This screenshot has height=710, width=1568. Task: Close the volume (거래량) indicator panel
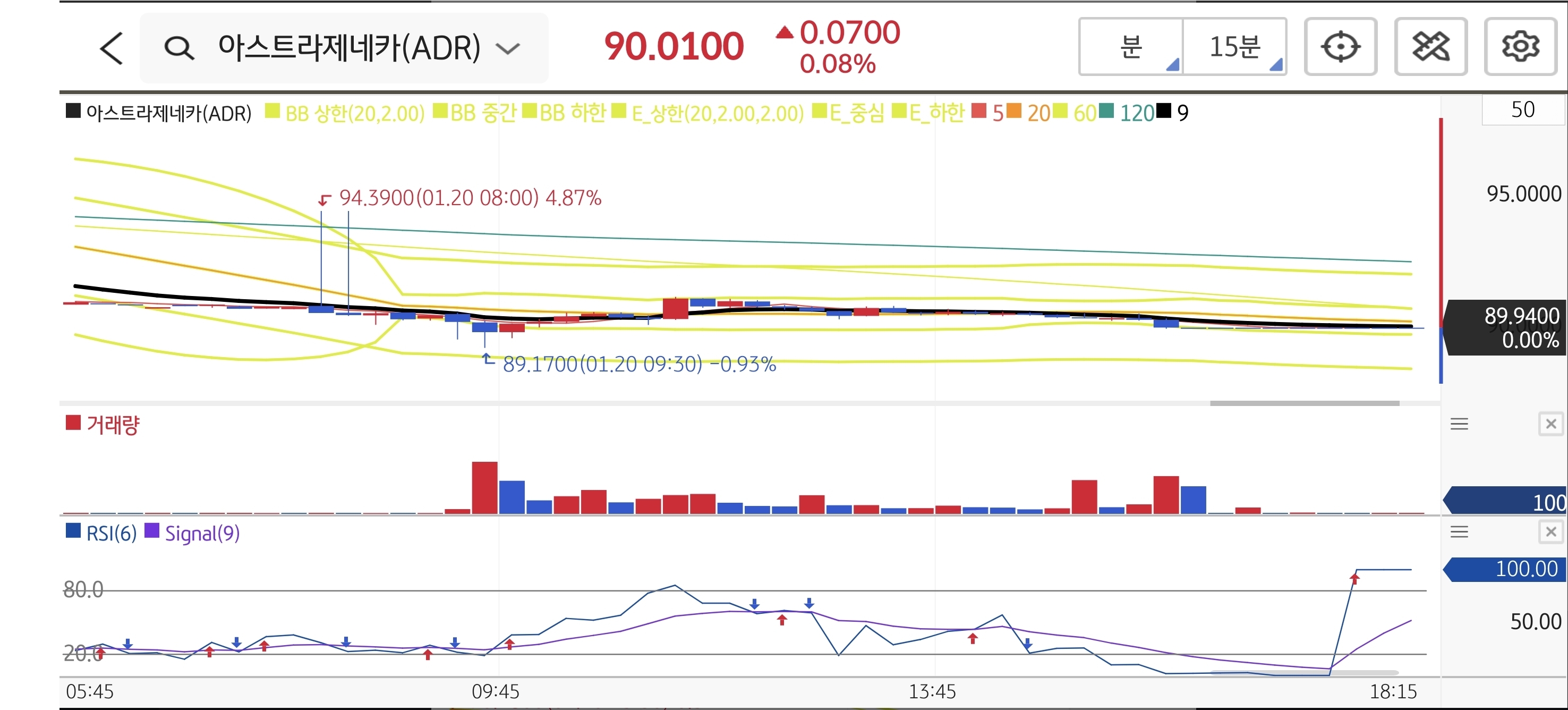coord(1550,424)
